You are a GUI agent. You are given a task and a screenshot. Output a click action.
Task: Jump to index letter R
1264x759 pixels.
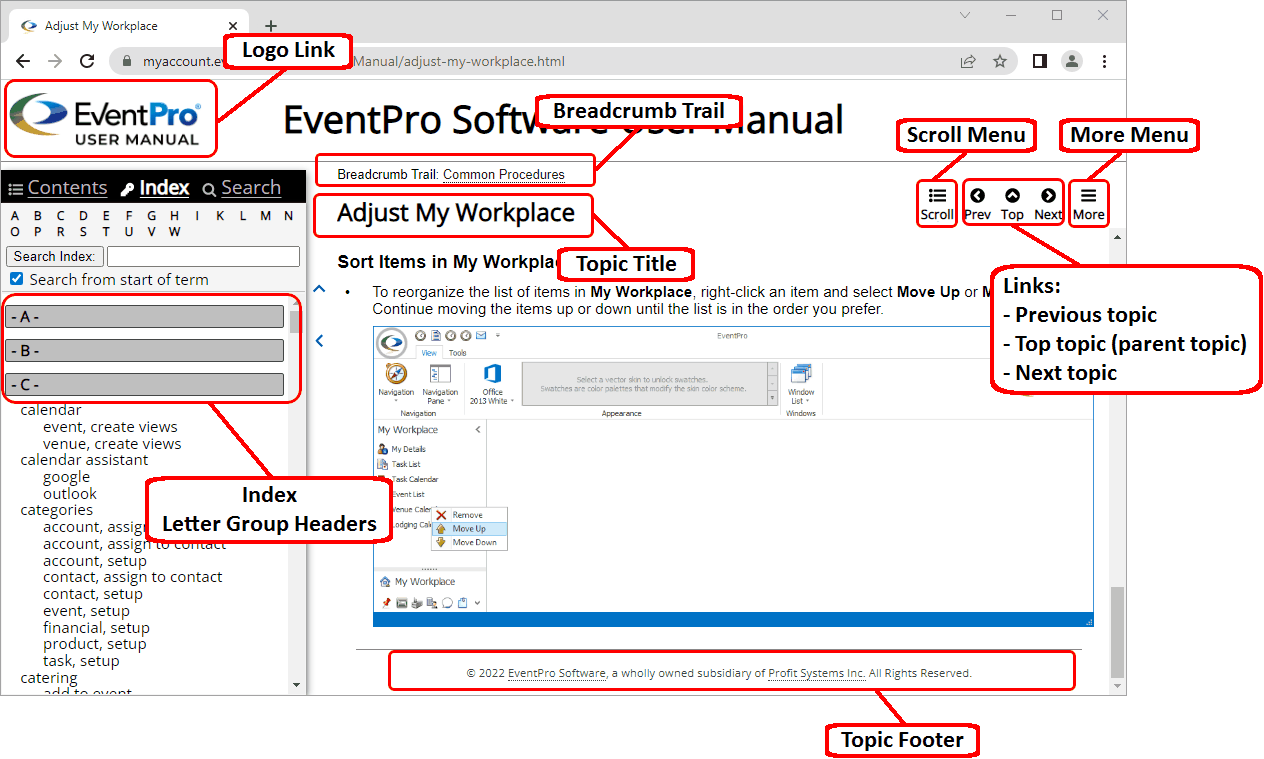[61, 232]
